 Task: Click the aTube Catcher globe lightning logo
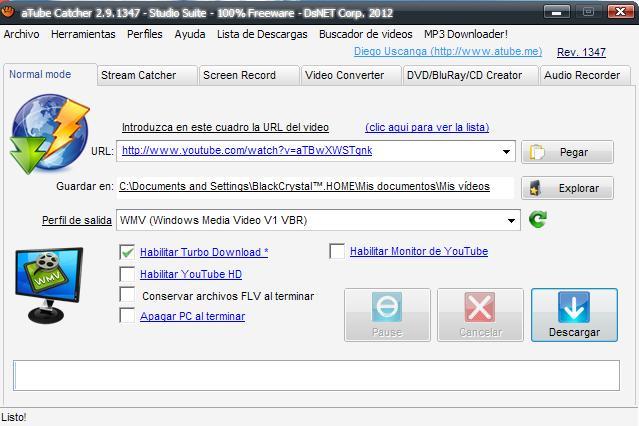click(x=49, y=134)
